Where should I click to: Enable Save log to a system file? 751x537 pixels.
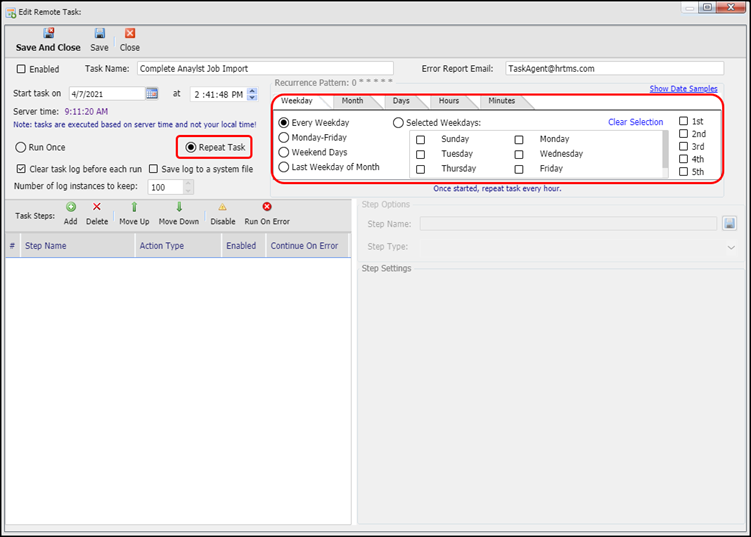pyautogui.click(x=153, y=169)
